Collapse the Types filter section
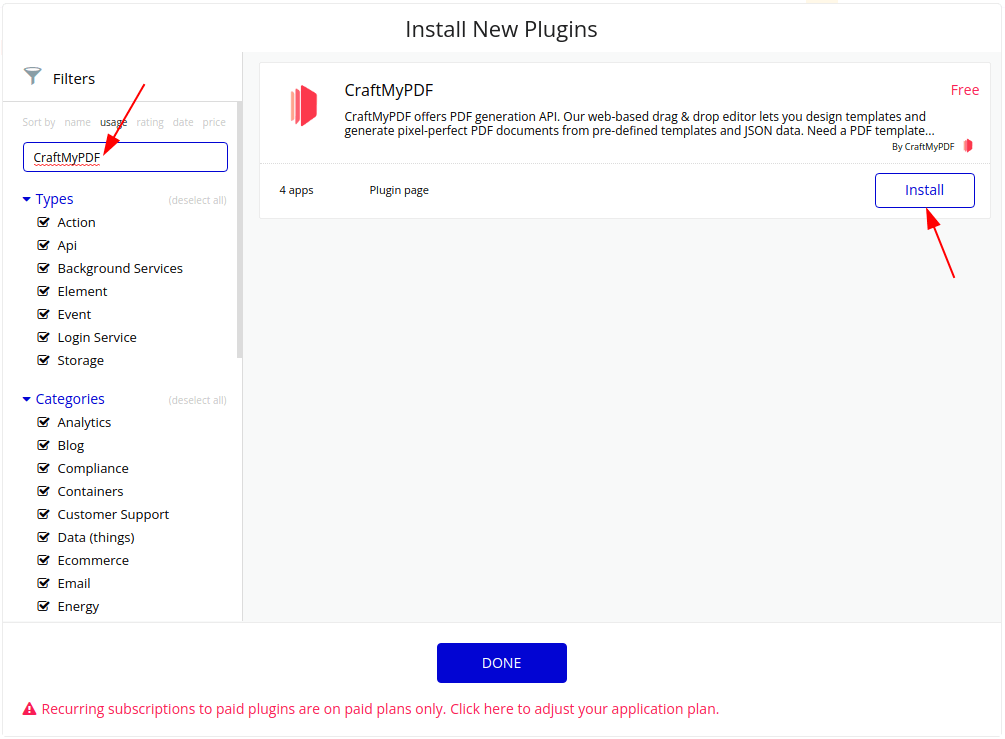 [48, 199]
